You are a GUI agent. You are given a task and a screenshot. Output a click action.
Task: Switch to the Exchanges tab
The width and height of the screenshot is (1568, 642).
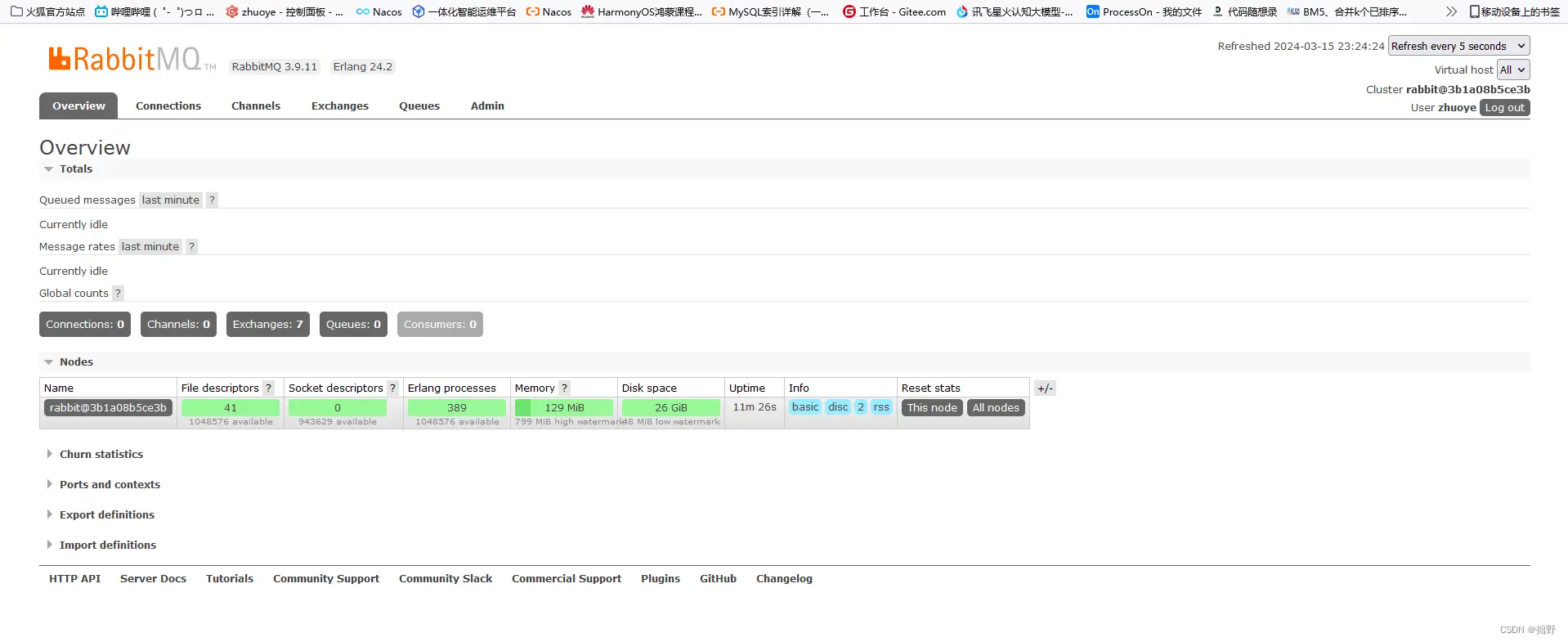tap(340, 106)
